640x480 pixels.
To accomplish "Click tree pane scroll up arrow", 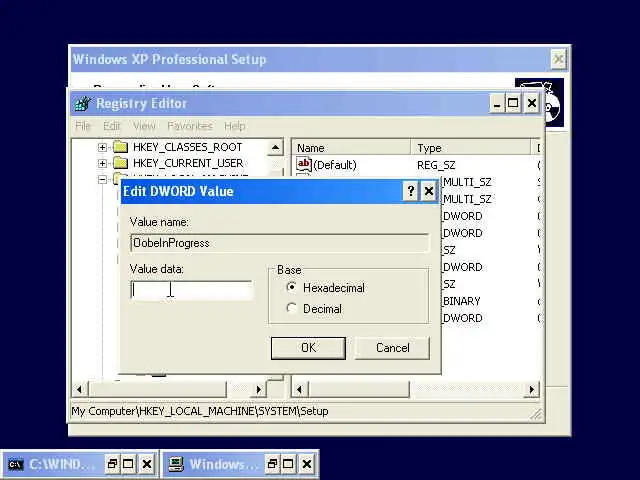I will [x=276, y=147].
